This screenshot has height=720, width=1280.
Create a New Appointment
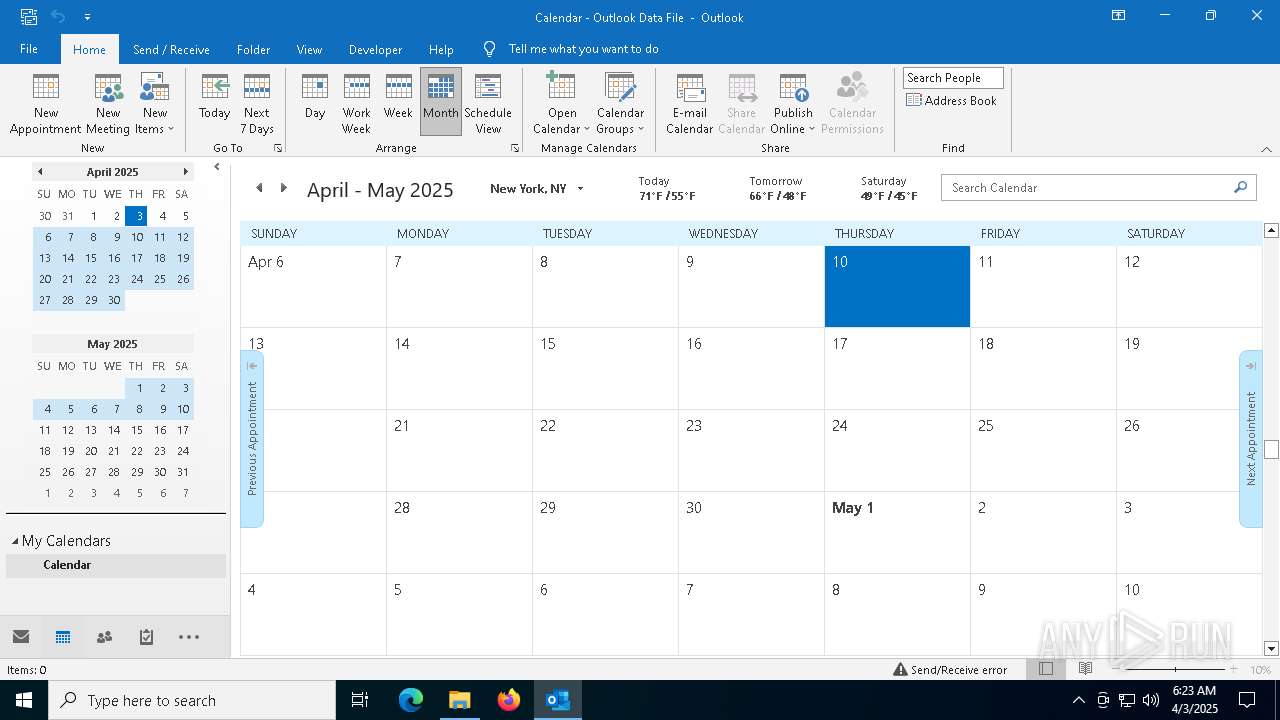point(46,103)
